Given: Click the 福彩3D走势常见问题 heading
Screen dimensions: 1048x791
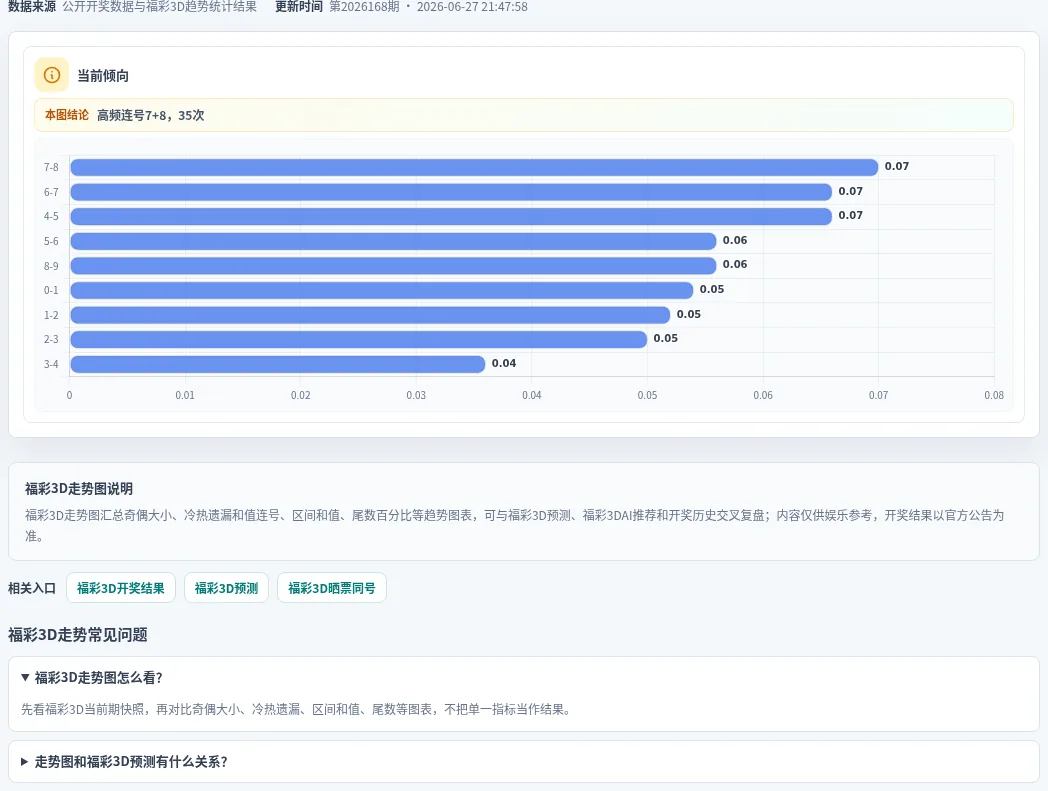Looking at the screenshot, I should (x=78, y=635).
